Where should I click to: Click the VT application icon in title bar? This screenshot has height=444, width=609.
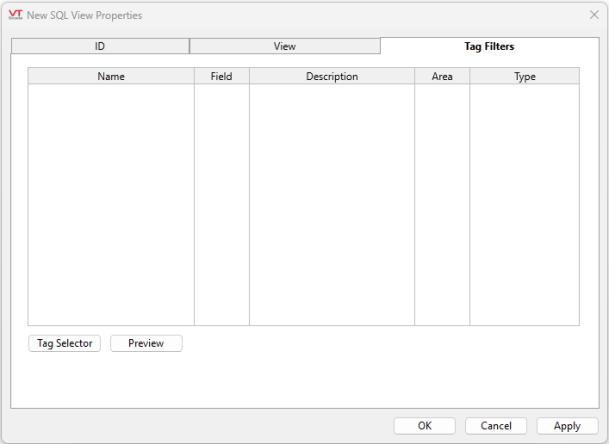pos(14,15)
